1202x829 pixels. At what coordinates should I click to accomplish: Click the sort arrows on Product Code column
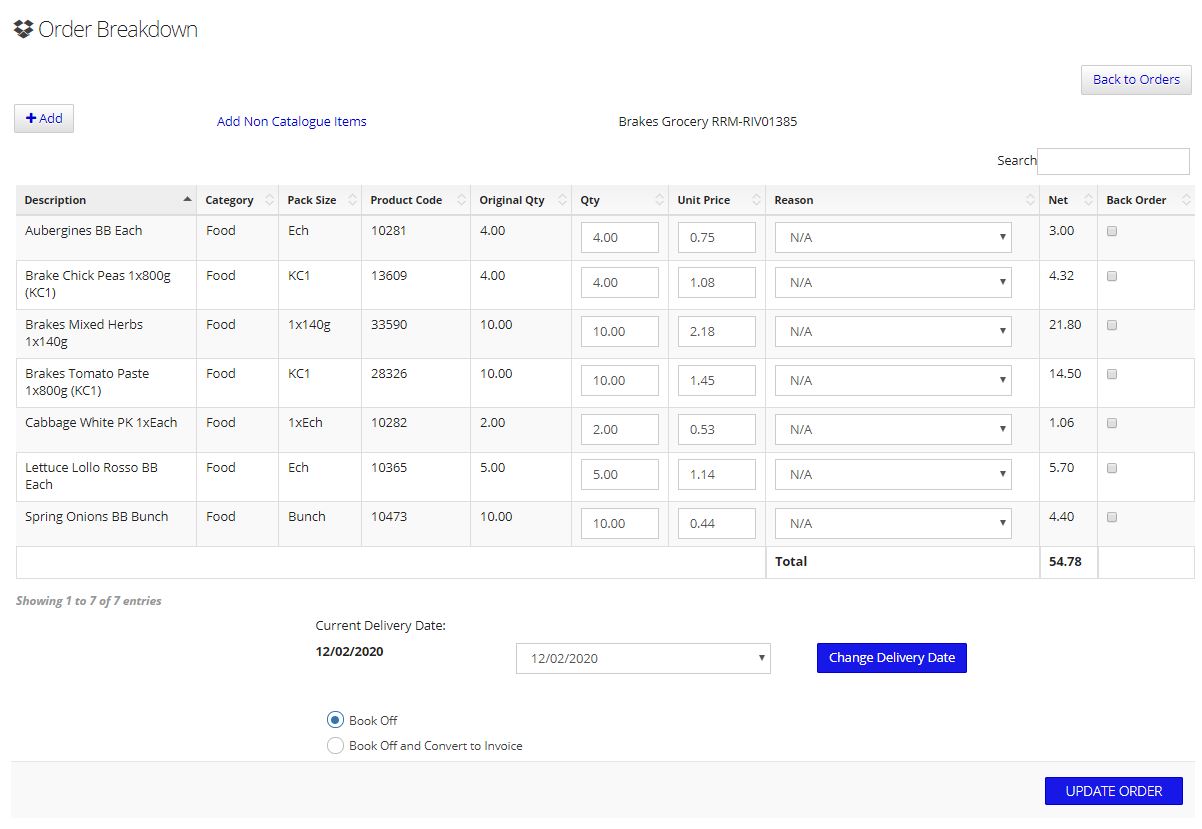point(460,200)
